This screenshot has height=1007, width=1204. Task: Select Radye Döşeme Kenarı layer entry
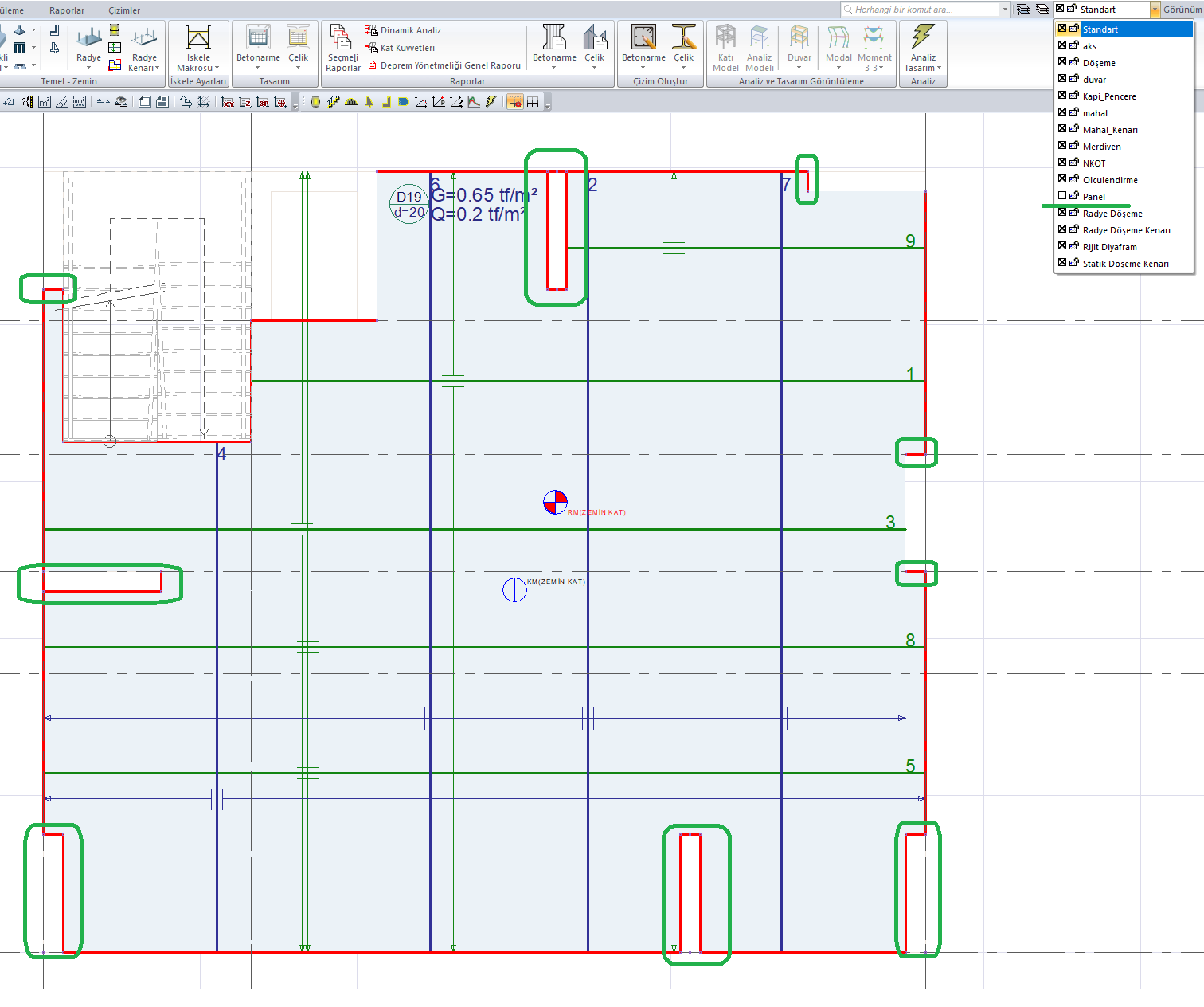[1124, 230]
